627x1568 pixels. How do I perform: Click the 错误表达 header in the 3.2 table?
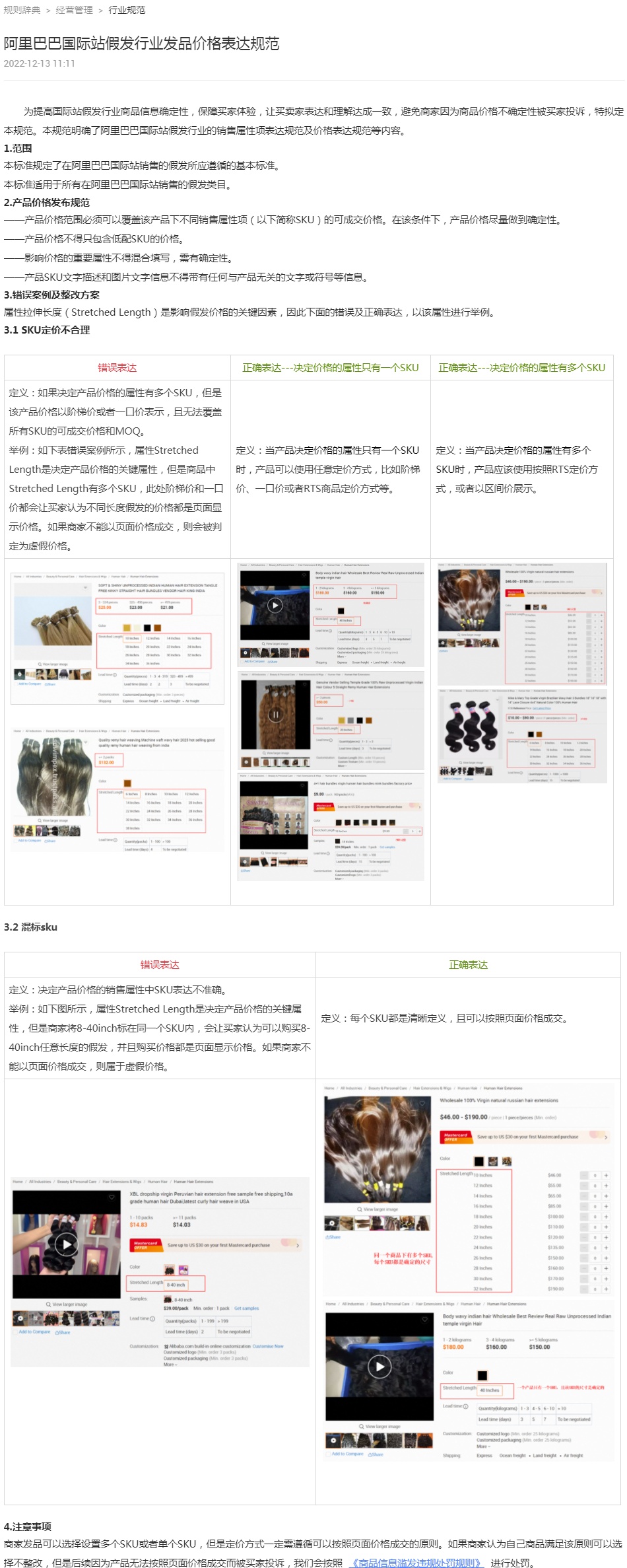(160, 965)
